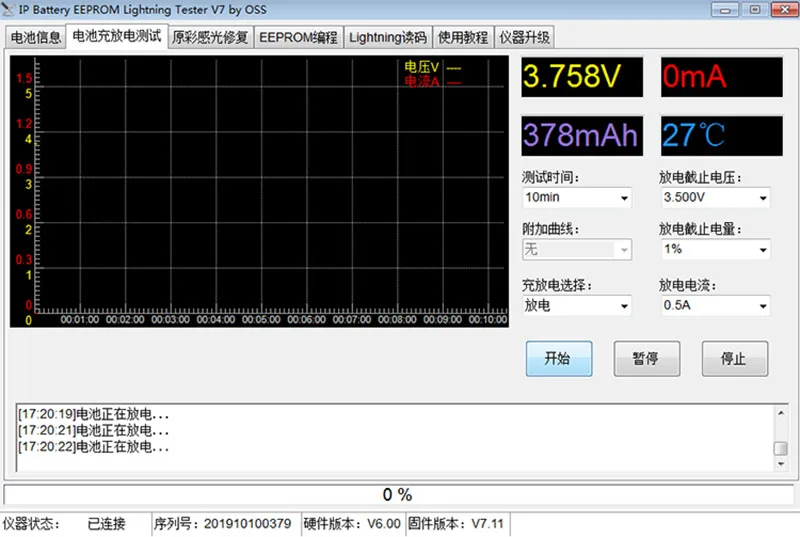Click the 固件版本 V7.11 status entry

pyautogui.click(x=456, y=524)
